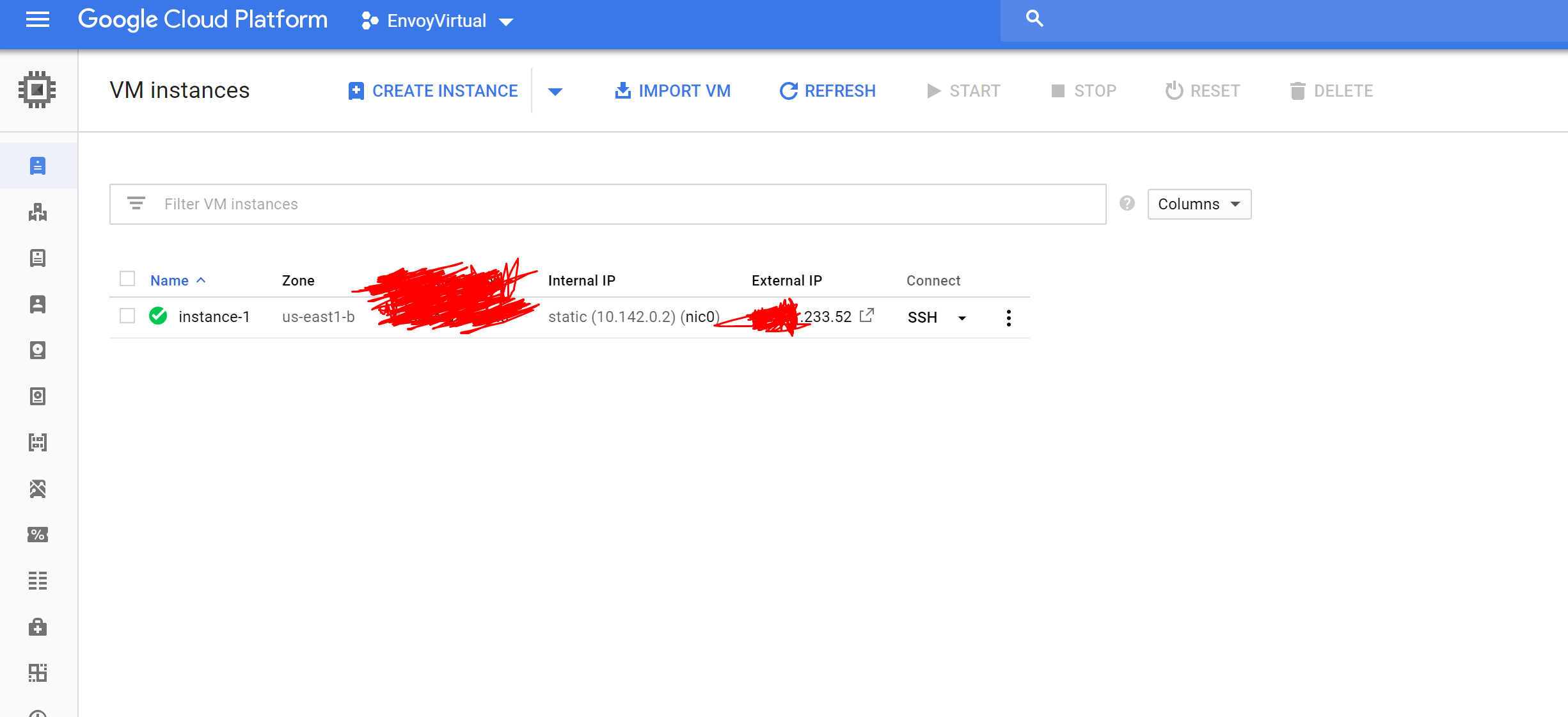Open Disks sidebar icon
The height and width of the screenshot is (717, 1568).
click(x=38, y=350)
